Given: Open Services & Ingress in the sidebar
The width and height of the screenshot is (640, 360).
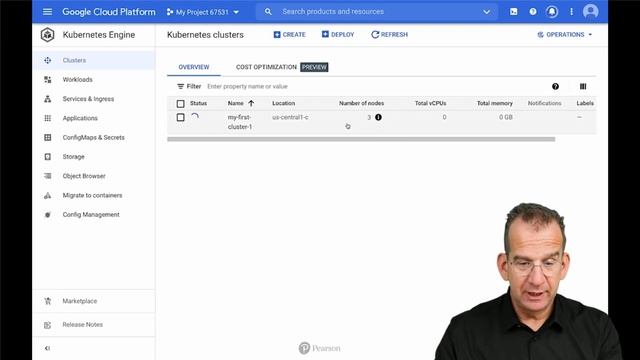Looking at the screenshot, I should pyautogui.click(x=88, y=99).
